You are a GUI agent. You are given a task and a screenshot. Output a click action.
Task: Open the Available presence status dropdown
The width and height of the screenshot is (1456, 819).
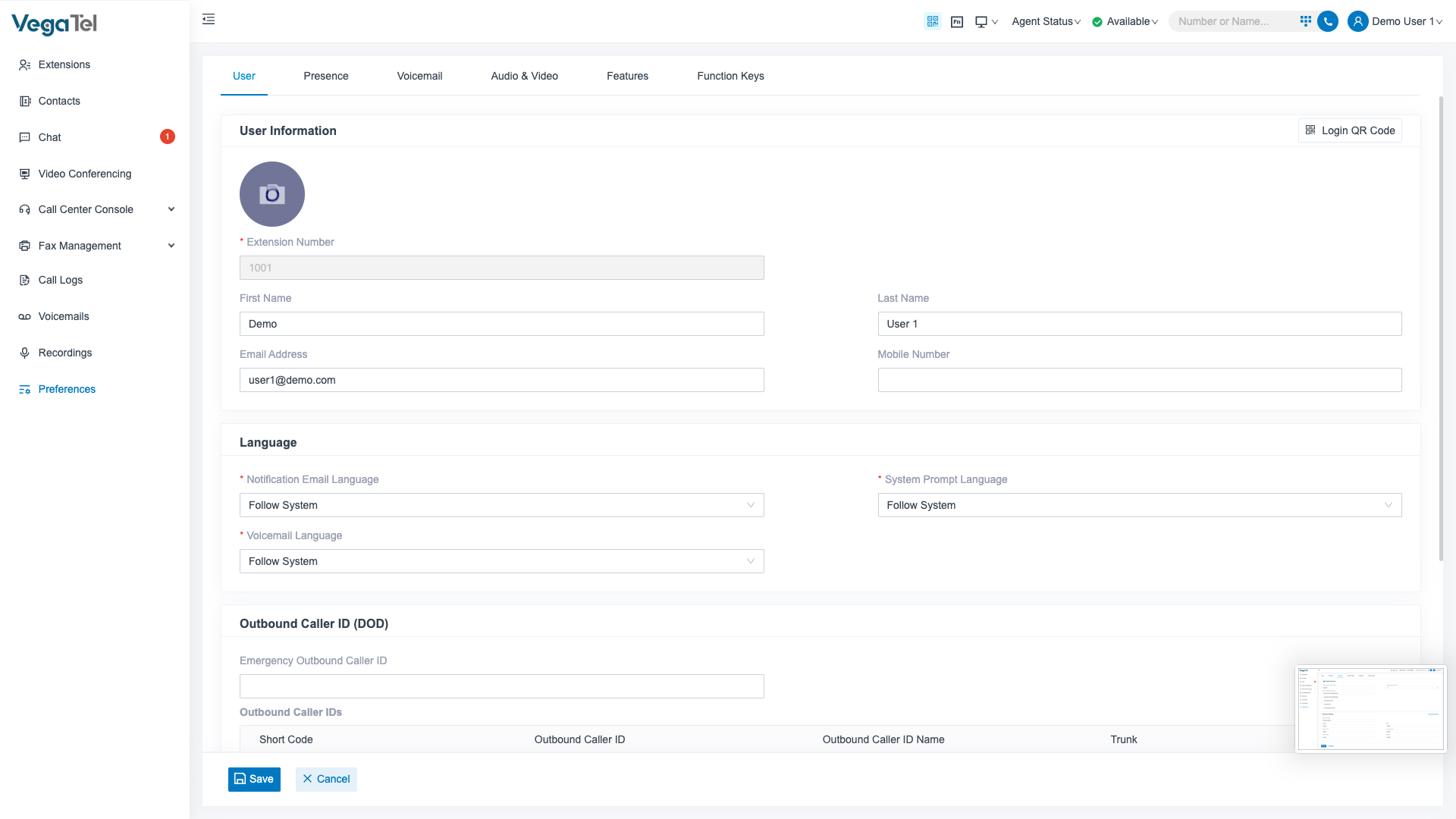1125,21
